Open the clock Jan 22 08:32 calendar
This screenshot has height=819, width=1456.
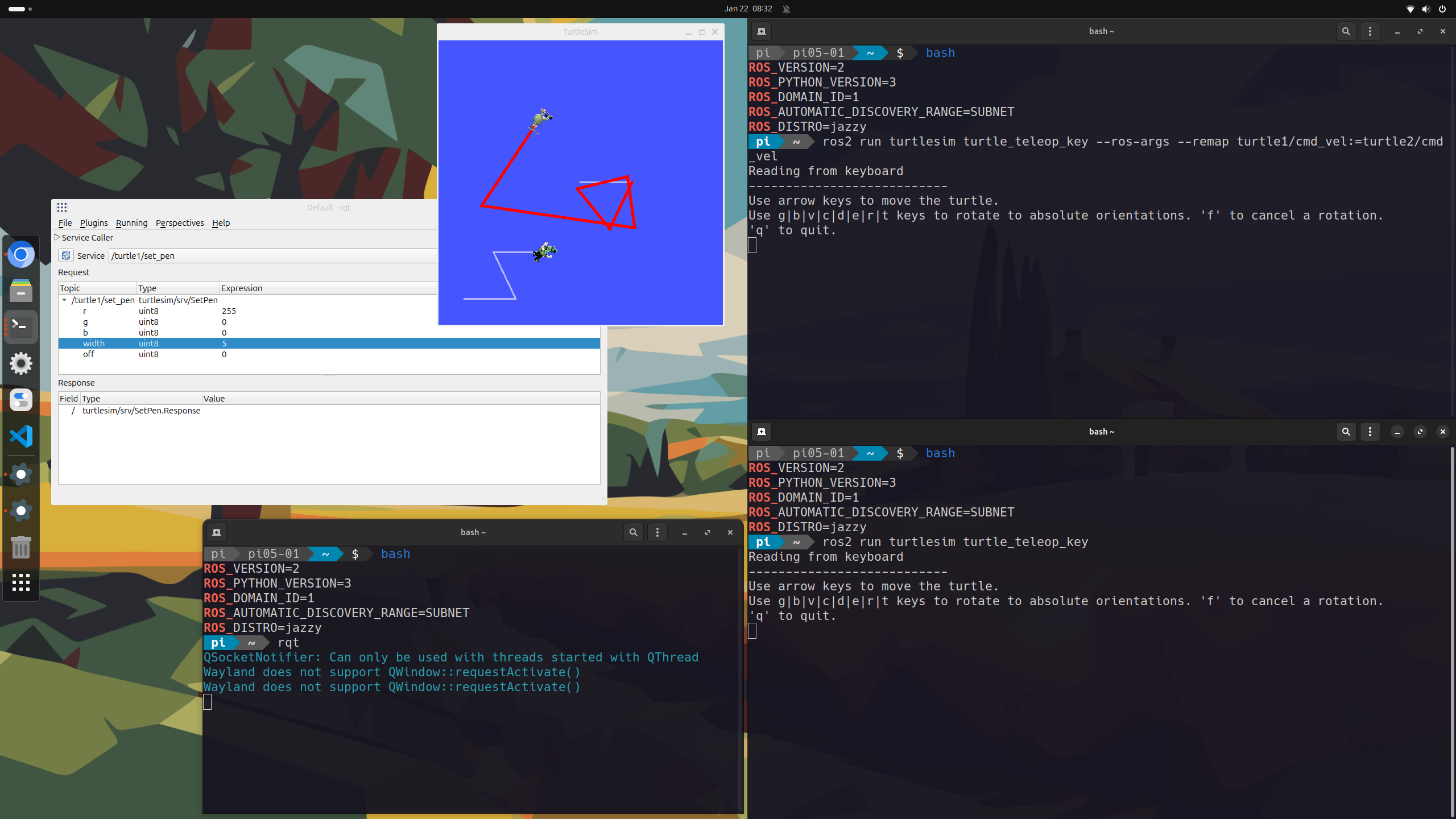(x=748, y=9)
